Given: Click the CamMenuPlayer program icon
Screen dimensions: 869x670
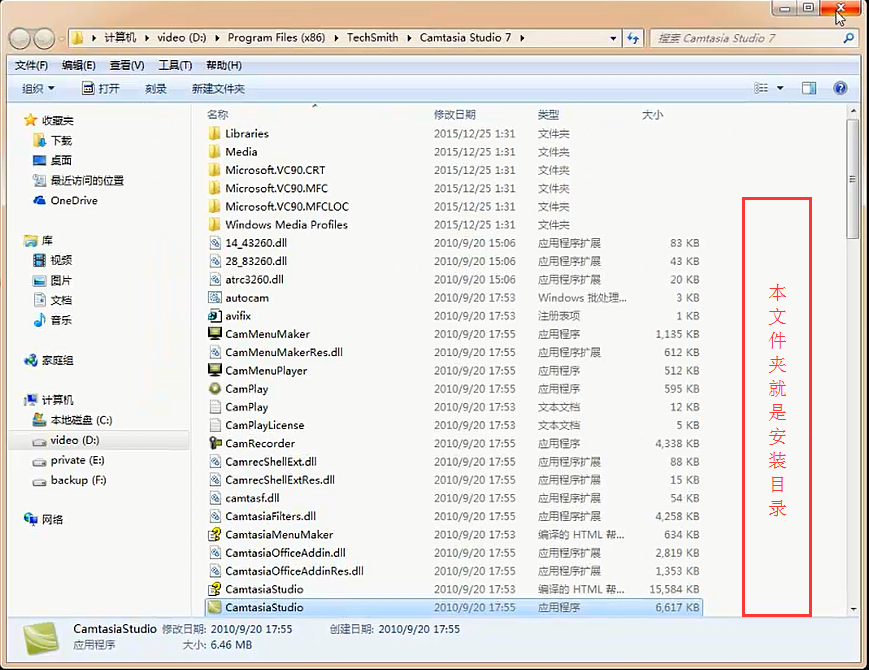Looking at the screenshot, I should 214,371.
